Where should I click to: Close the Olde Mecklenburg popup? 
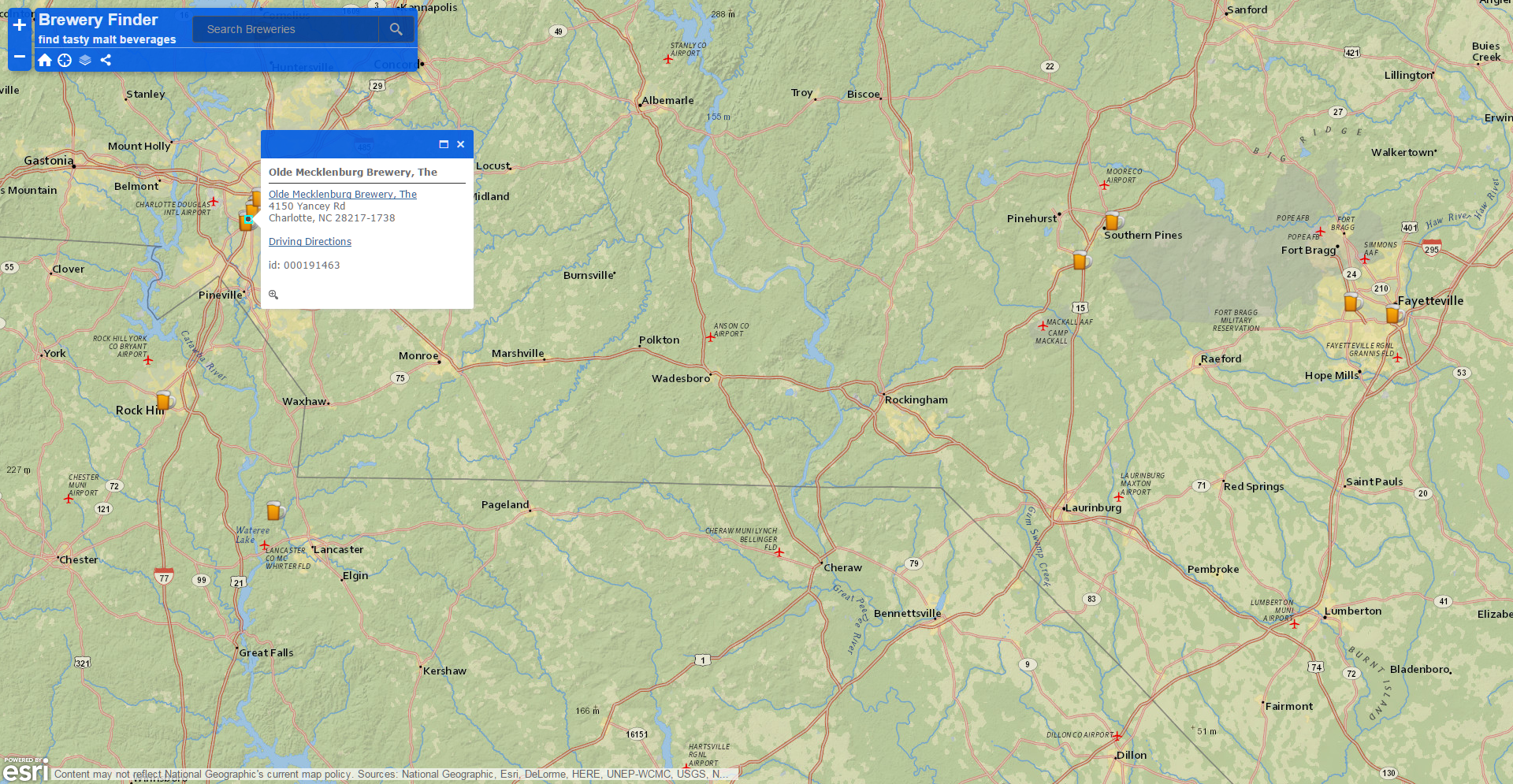point(461,144)
